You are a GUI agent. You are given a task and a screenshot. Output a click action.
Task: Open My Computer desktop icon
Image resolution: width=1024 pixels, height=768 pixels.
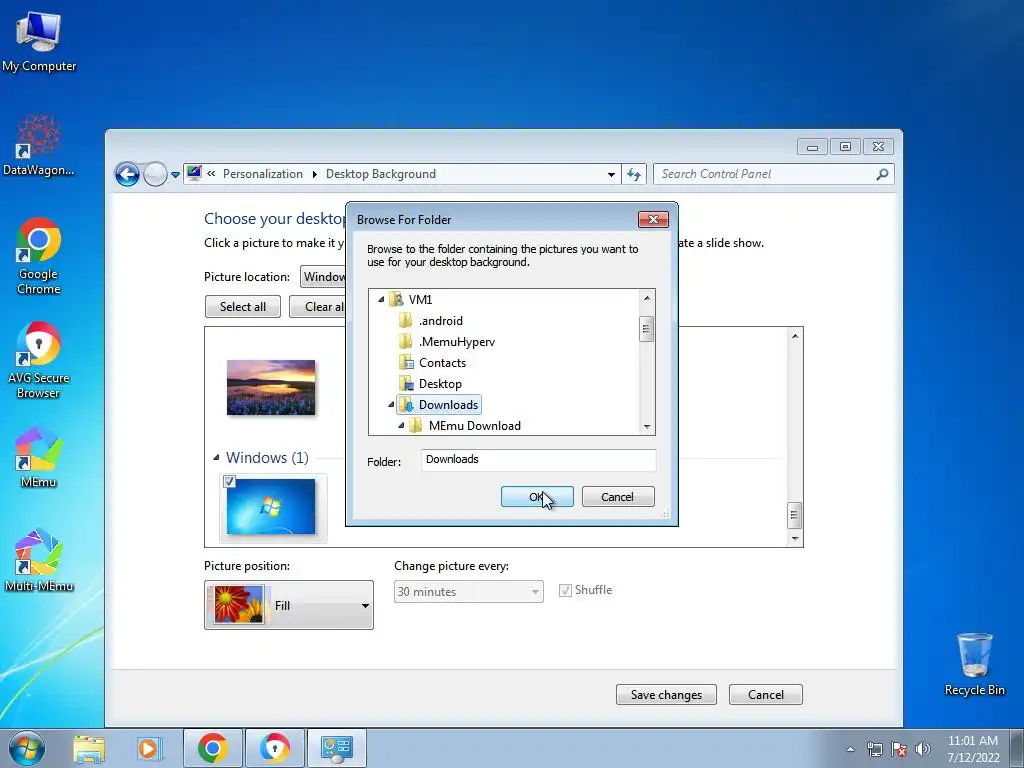39,42
